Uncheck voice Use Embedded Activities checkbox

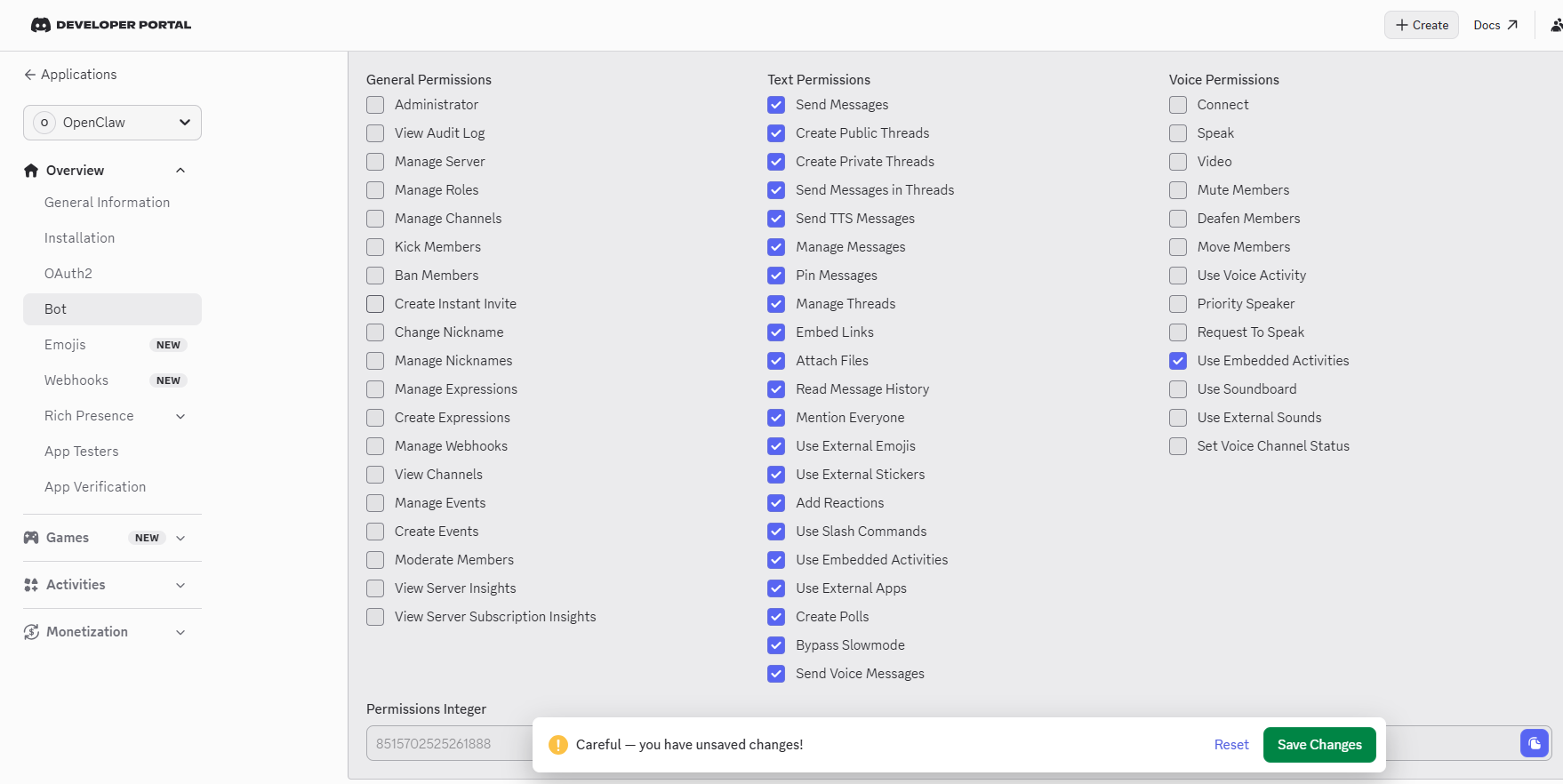tap(1178, 361)
